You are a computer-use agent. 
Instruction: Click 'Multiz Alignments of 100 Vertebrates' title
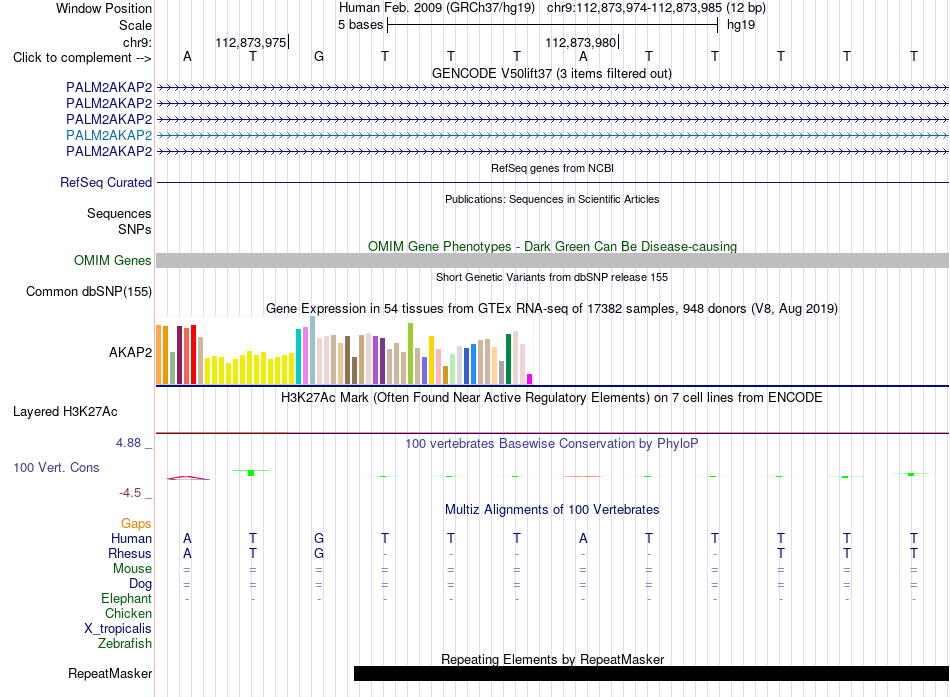point(552,510)
